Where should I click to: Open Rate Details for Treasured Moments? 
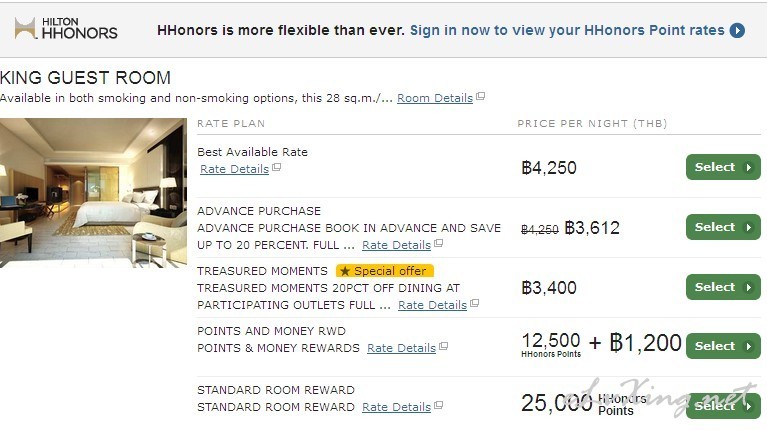(x=432, y=305)
